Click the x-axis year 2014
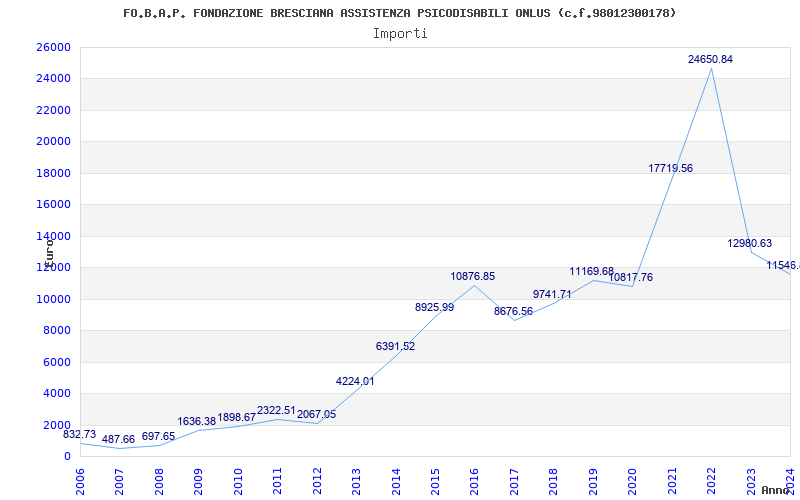 (x=396, y=480)
